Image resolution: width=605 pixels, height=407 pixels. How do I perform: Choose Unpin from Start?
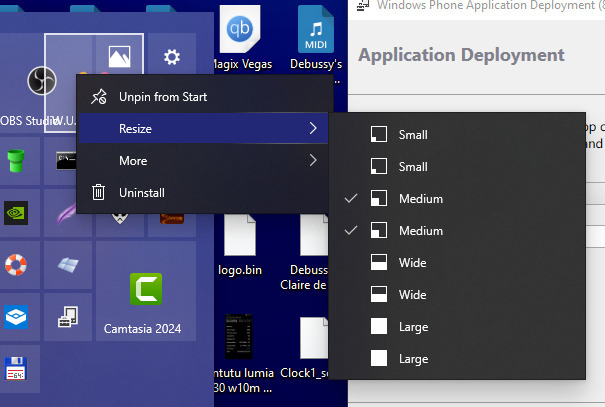coord(163,97)
